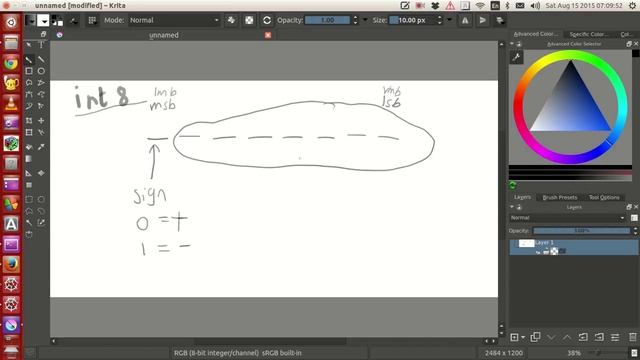Click the Duplicate Layer icon
This screenshot has height=360, width=640.
point(535,337)
